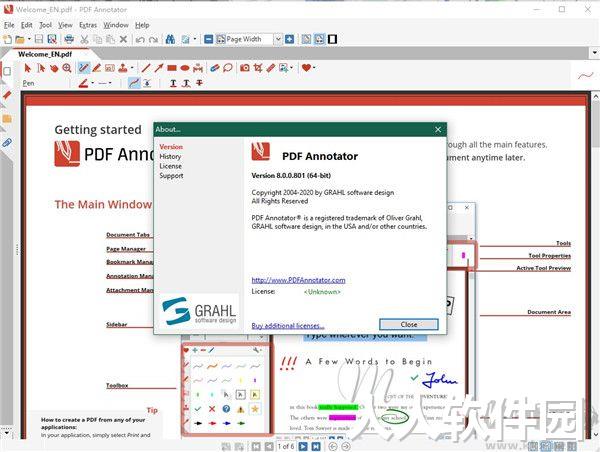Undo the last action
The width and height of the screenshot is (600, 452).
pyautogui.click(x=140, y=39)
